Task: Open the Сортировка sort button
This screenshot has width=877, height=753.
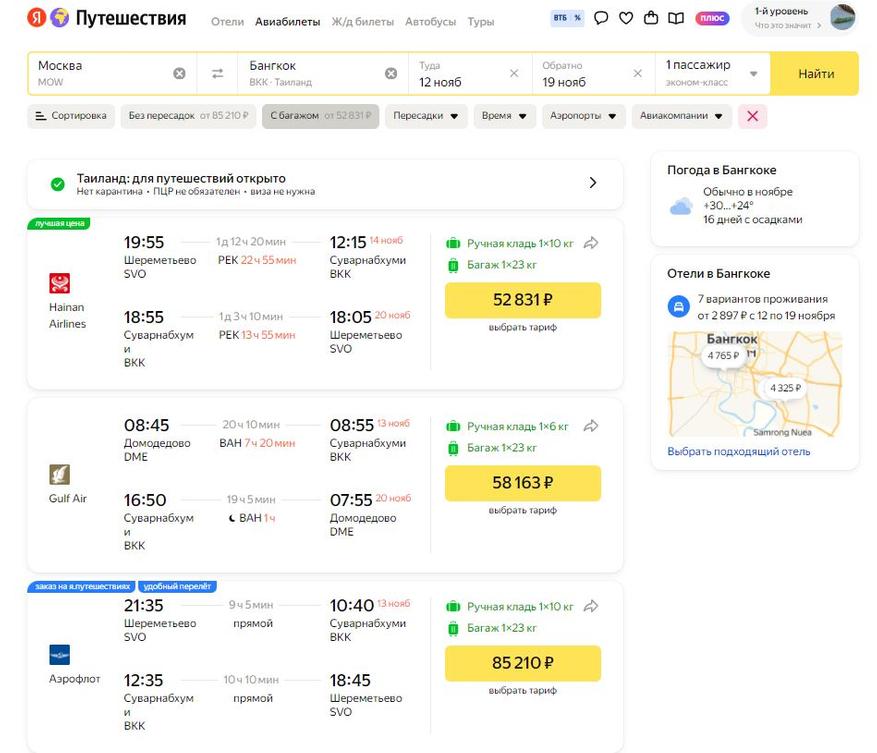Action: [71, 116]
